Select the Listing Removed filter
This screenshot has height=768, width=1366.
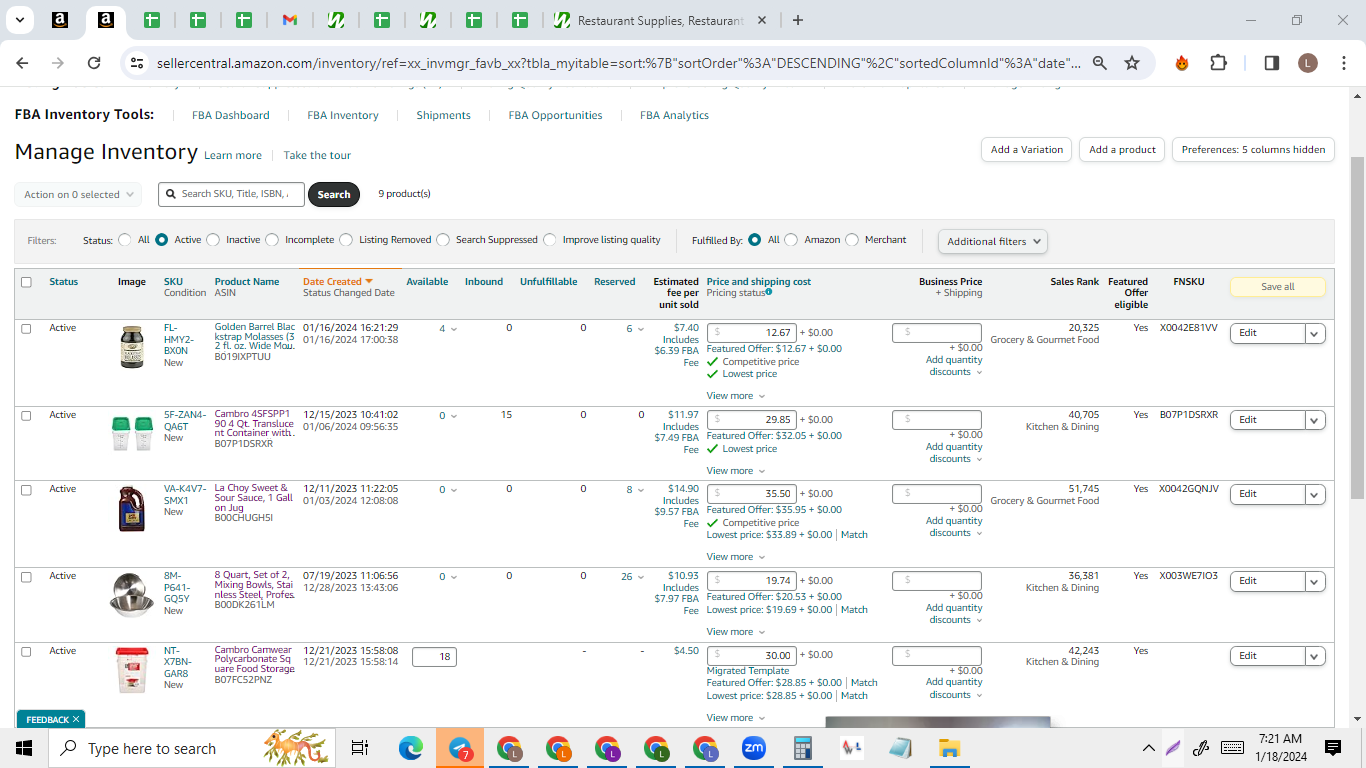click(346, 240)
